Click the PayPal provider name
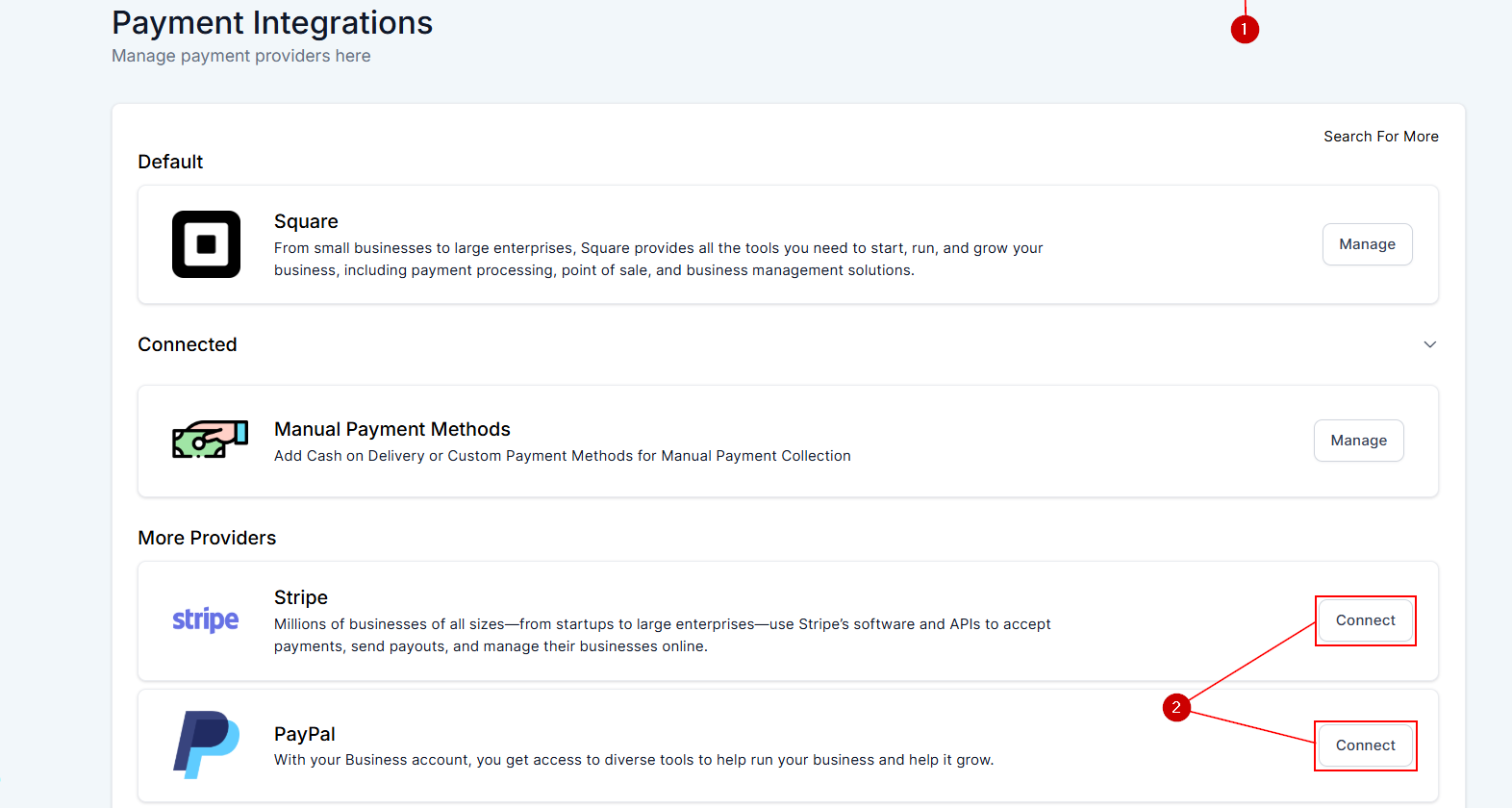Screen dimensions: 1512x808 [305, 734]
